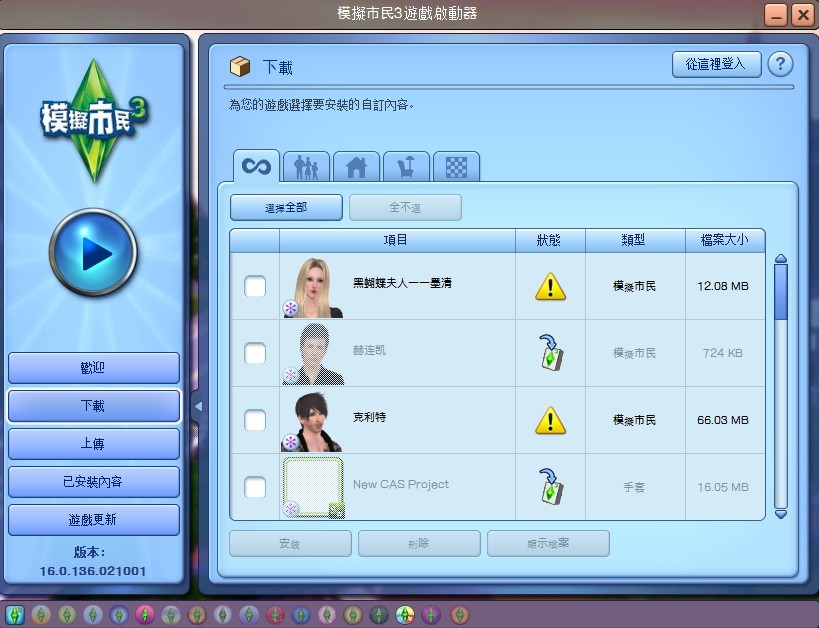Click the downloads box icon beside 下載 heading
Image resolution: width=819 pixels, height=628 pixels.
point(240,66)
